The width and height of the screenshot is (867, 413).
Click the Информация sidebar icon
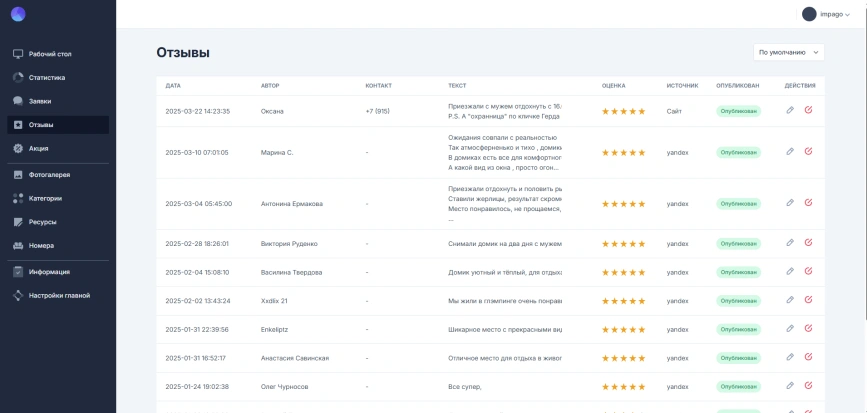(18, 272)
